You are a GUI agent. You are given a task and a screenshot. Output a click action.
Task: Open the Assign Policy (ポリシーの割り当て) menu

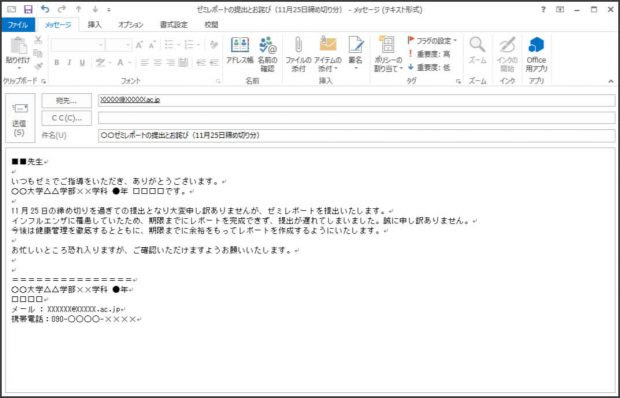pyautogui.click(x=388, y=55)
